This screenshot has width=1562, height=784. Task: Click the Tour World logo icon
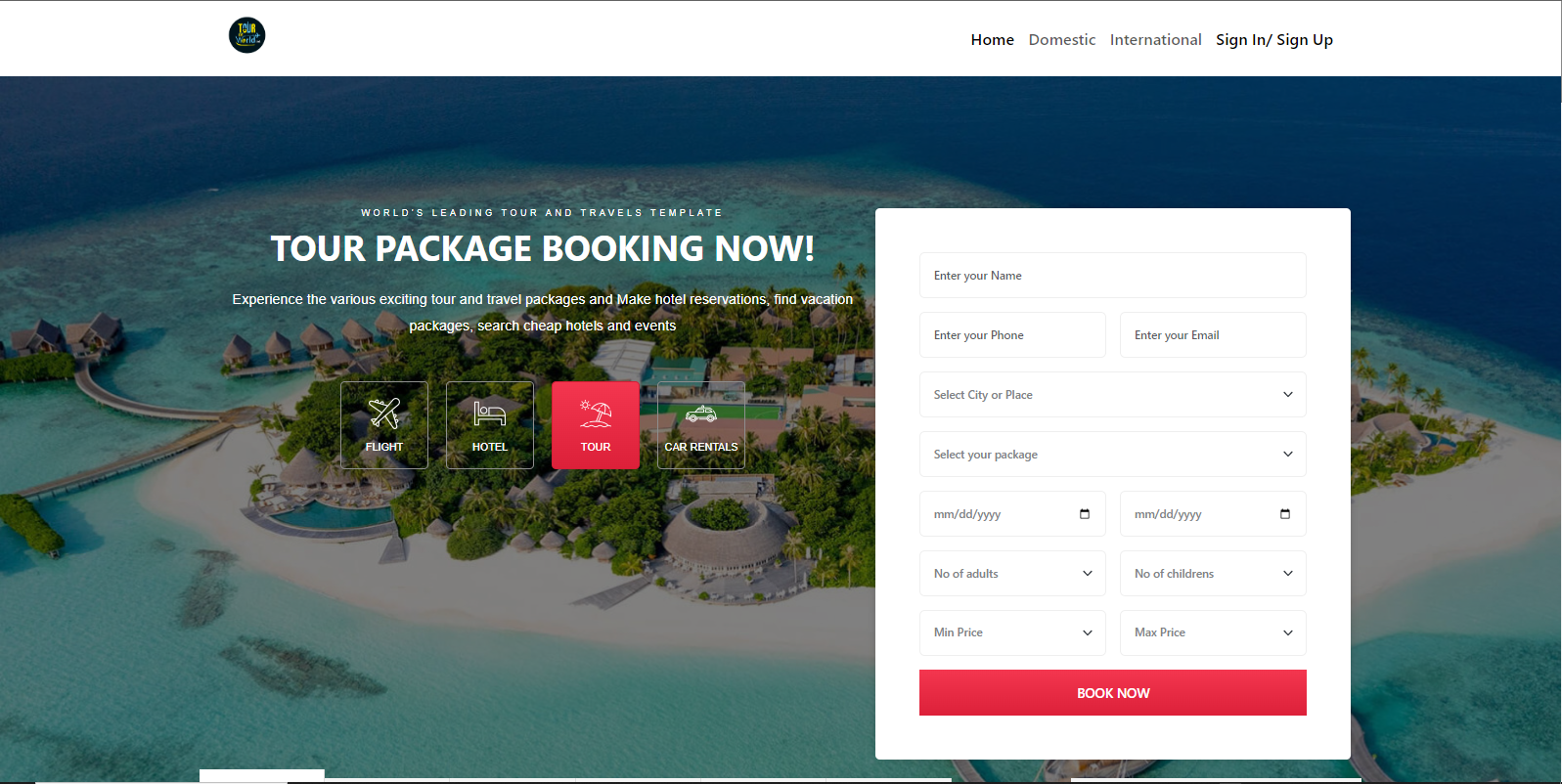tap(246, 35)
